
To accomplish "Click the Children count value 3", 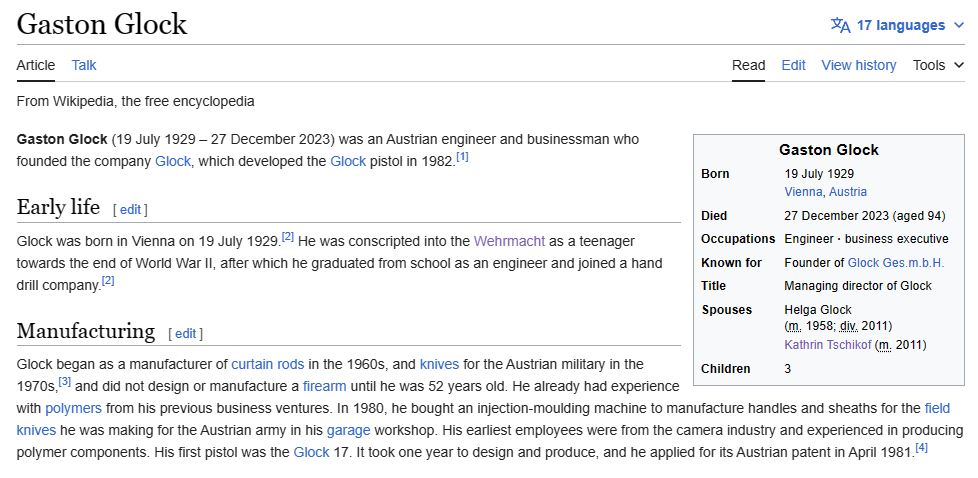I will click(x=788, y=368).
